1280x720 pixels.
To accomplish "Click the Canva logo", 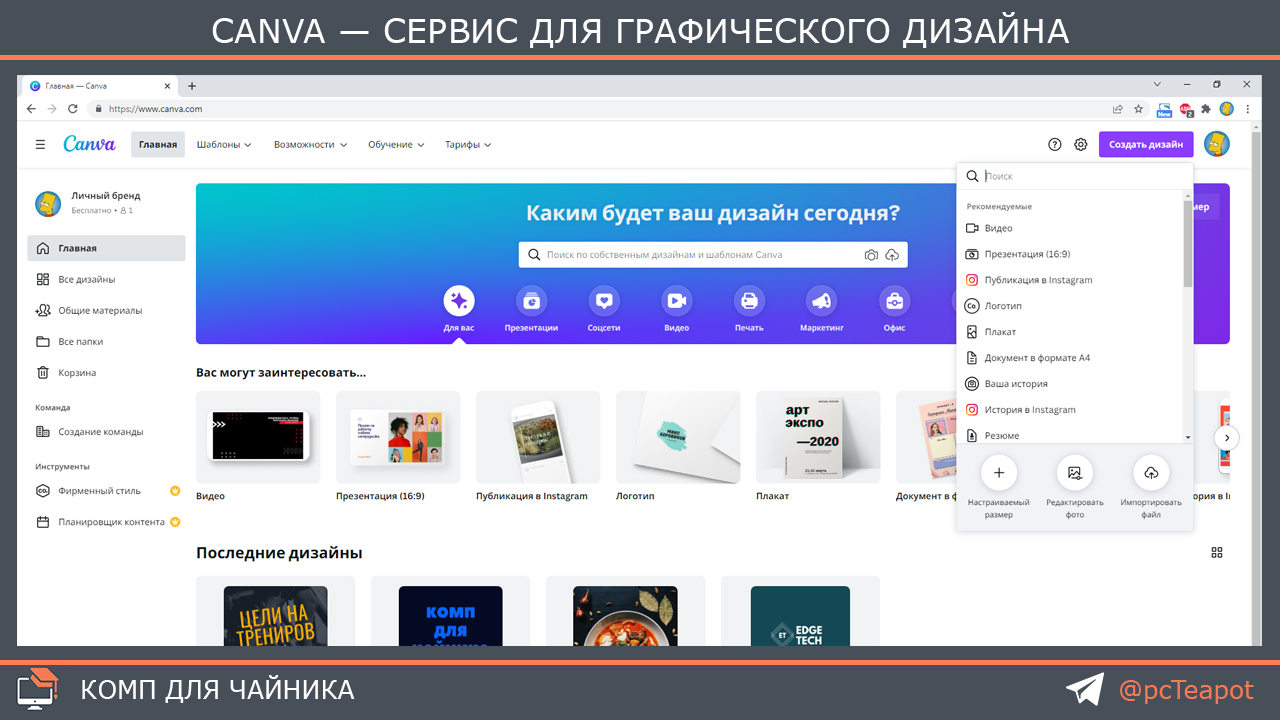I will pyautogui.click(x=89, y=144).
